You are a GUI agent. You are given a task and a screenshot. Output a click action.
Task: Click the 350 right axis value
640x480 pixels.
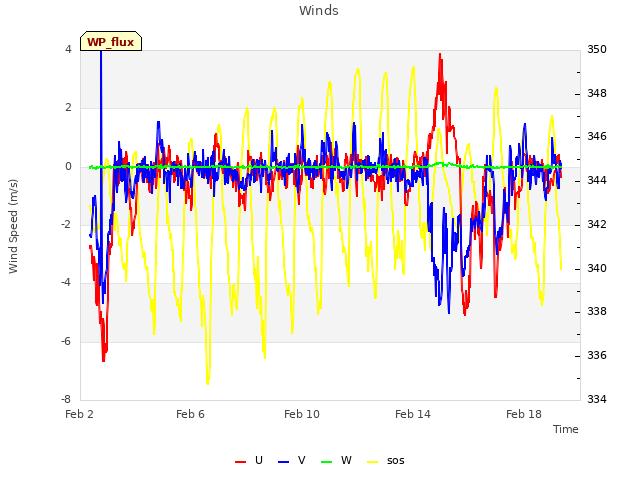(x=597, y=49)
